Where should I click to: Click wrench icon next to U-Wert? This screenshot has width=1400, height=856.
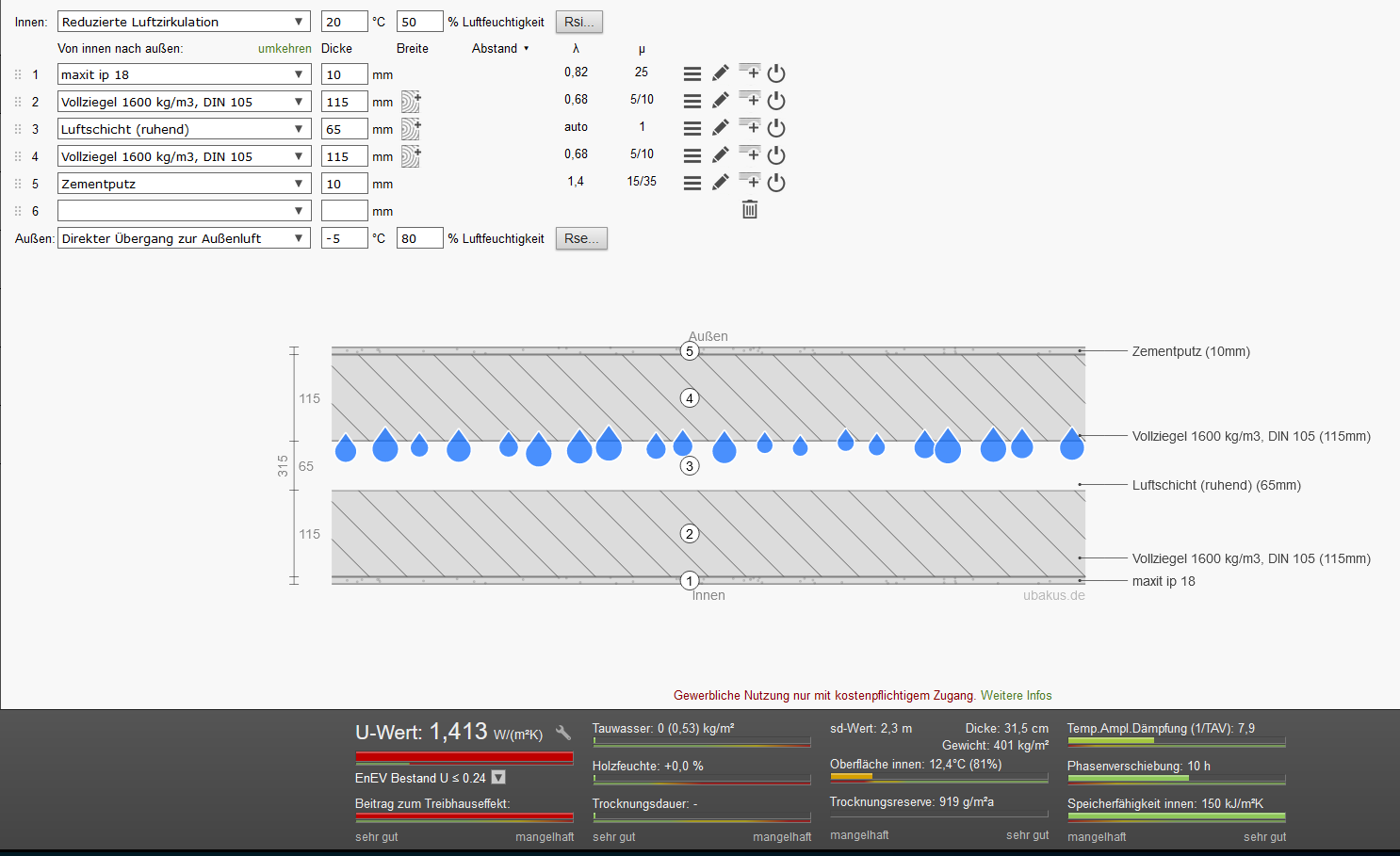click(563, 733)
